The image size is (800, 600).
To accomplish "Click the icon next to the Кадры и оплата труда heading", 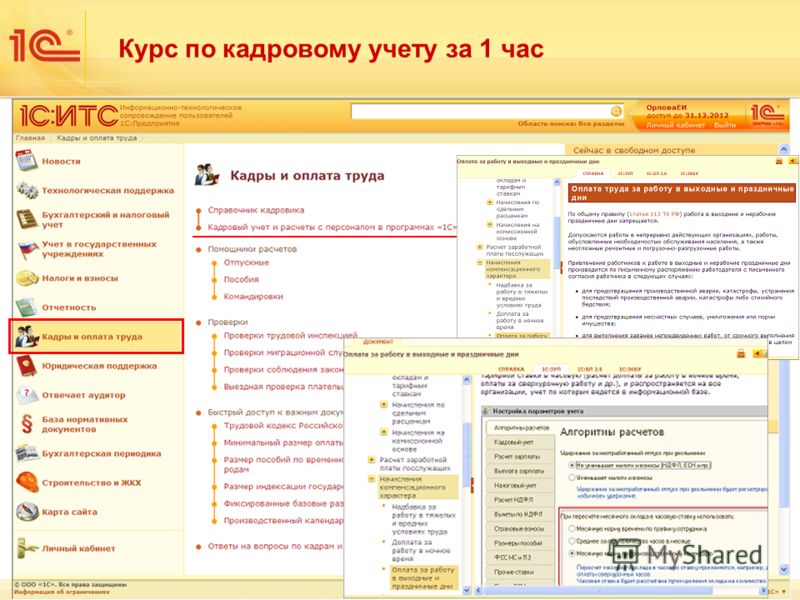I will (207, 175).
